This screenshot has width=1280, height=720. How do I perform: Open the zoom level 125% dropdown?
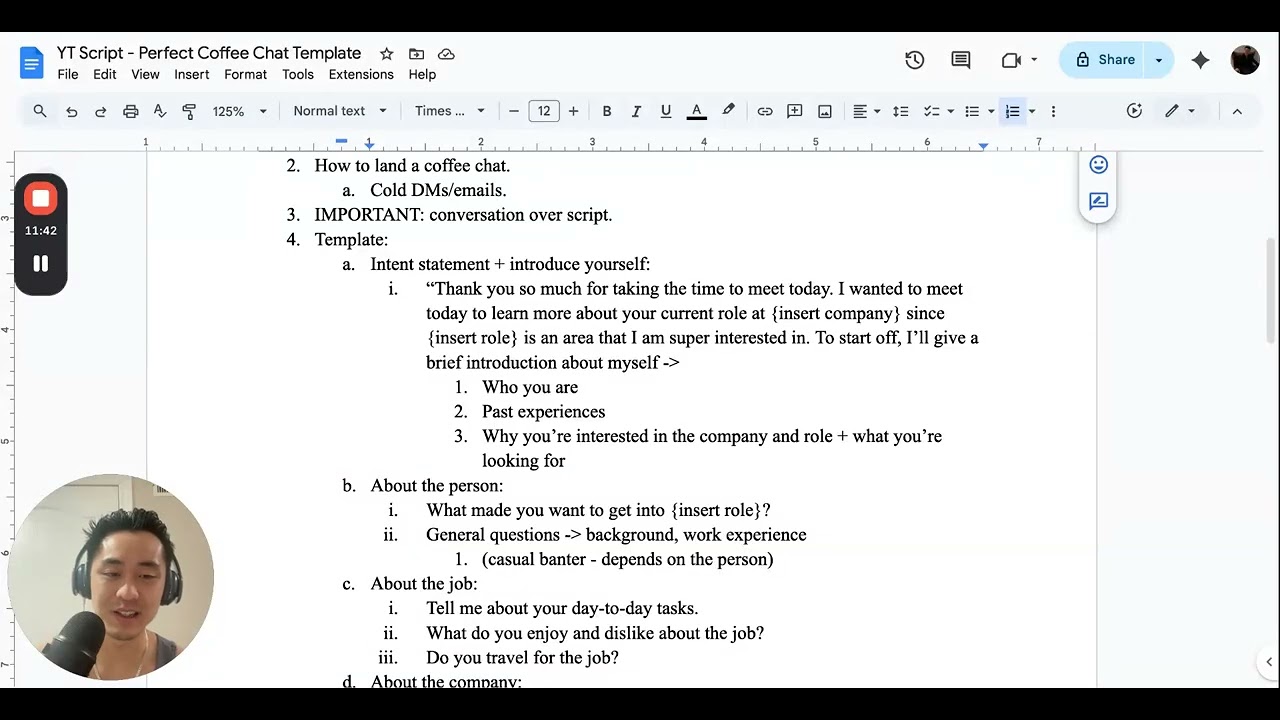tap(238, 111)
